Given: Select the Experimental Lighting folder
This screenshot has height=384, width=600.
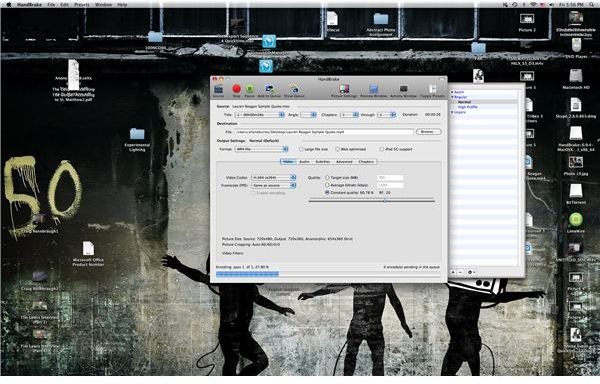Looking at the screenshot, I should click(137, 134).
